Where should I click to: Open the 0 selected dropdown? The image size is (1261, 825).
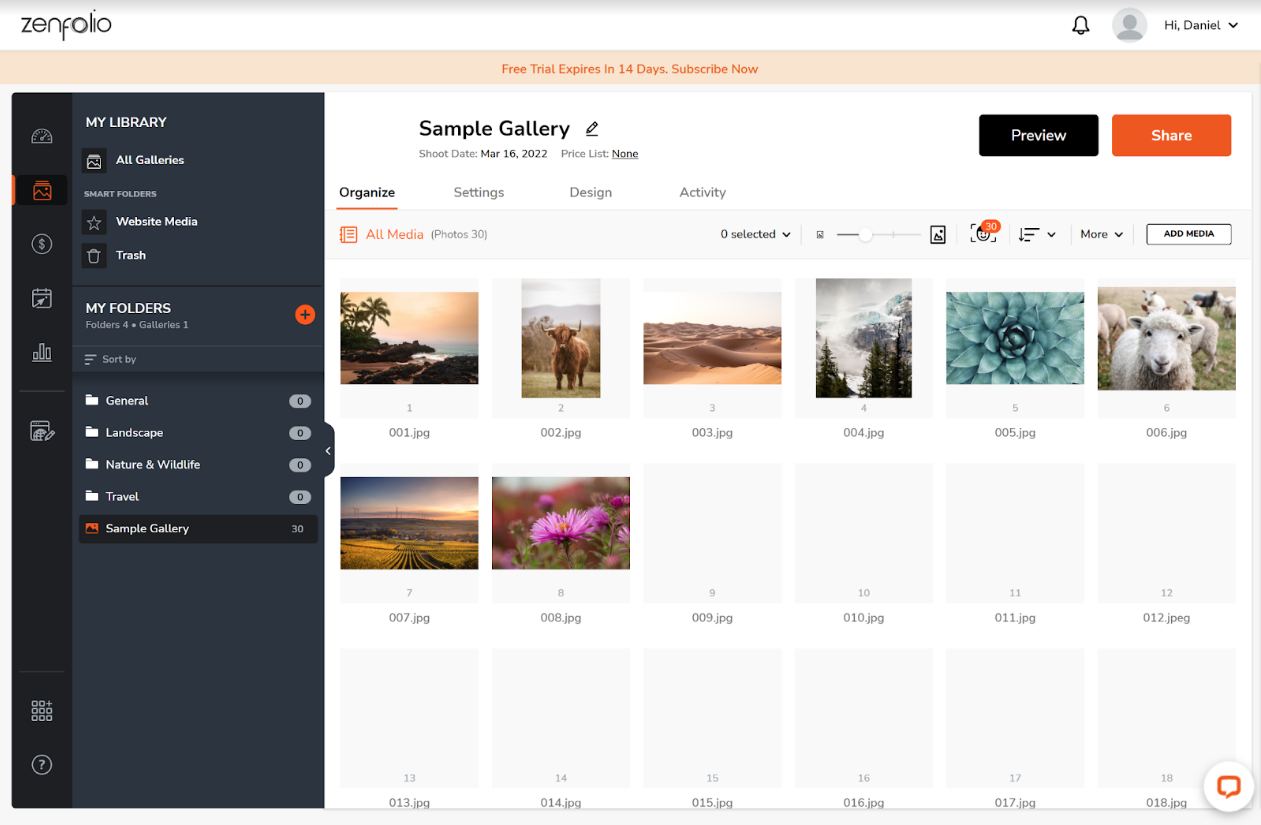[755, 234]
